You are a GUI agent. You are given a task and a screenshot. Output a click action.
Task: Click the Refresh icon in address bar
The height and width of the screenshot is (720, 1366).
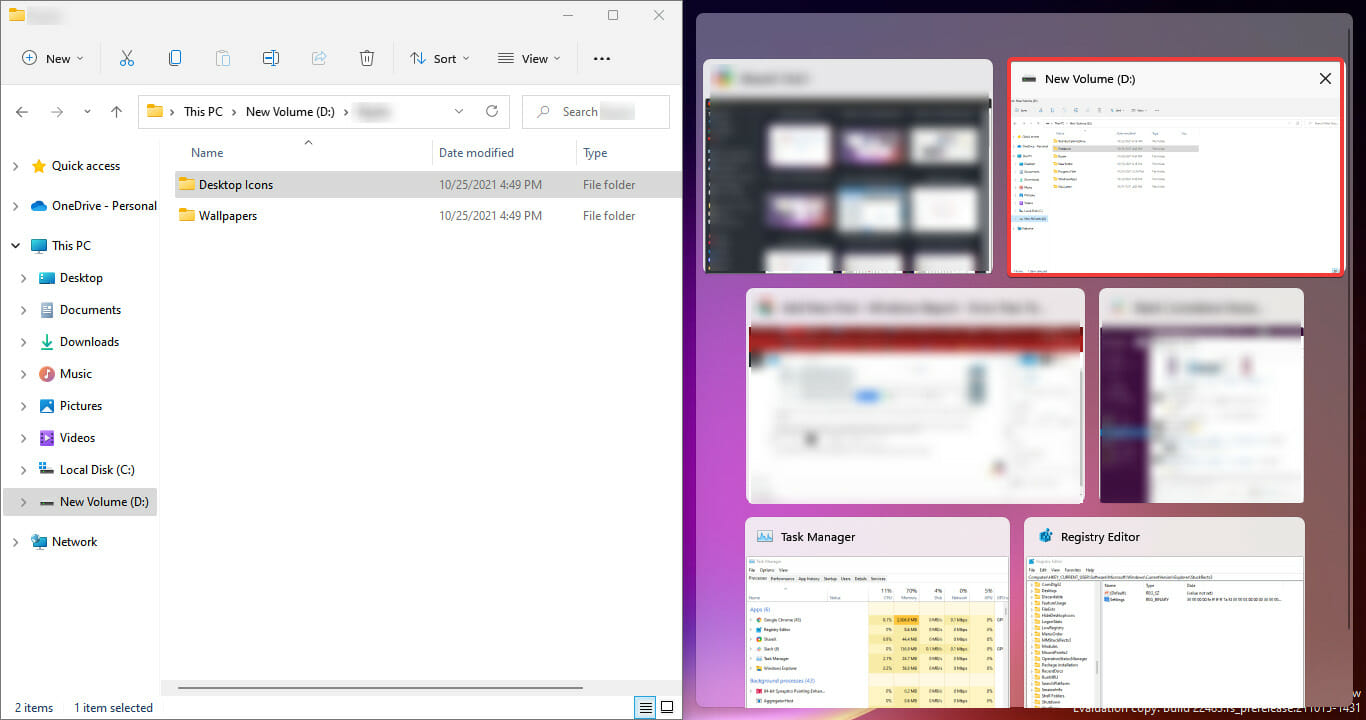pyautogui.click(x=491, y=112)
